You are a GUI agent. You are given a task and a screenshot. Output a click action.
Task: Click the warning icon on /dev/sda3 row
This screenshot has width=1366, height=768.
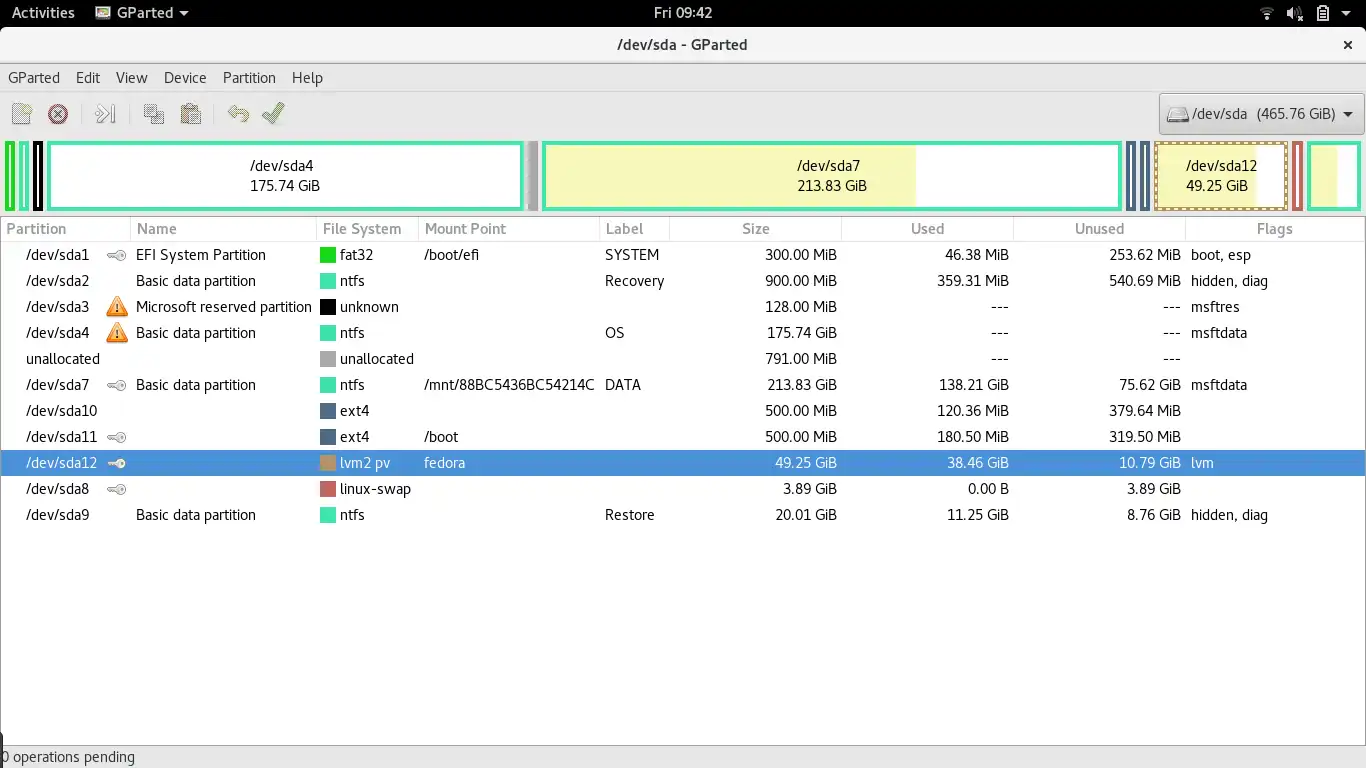(117, 307)
